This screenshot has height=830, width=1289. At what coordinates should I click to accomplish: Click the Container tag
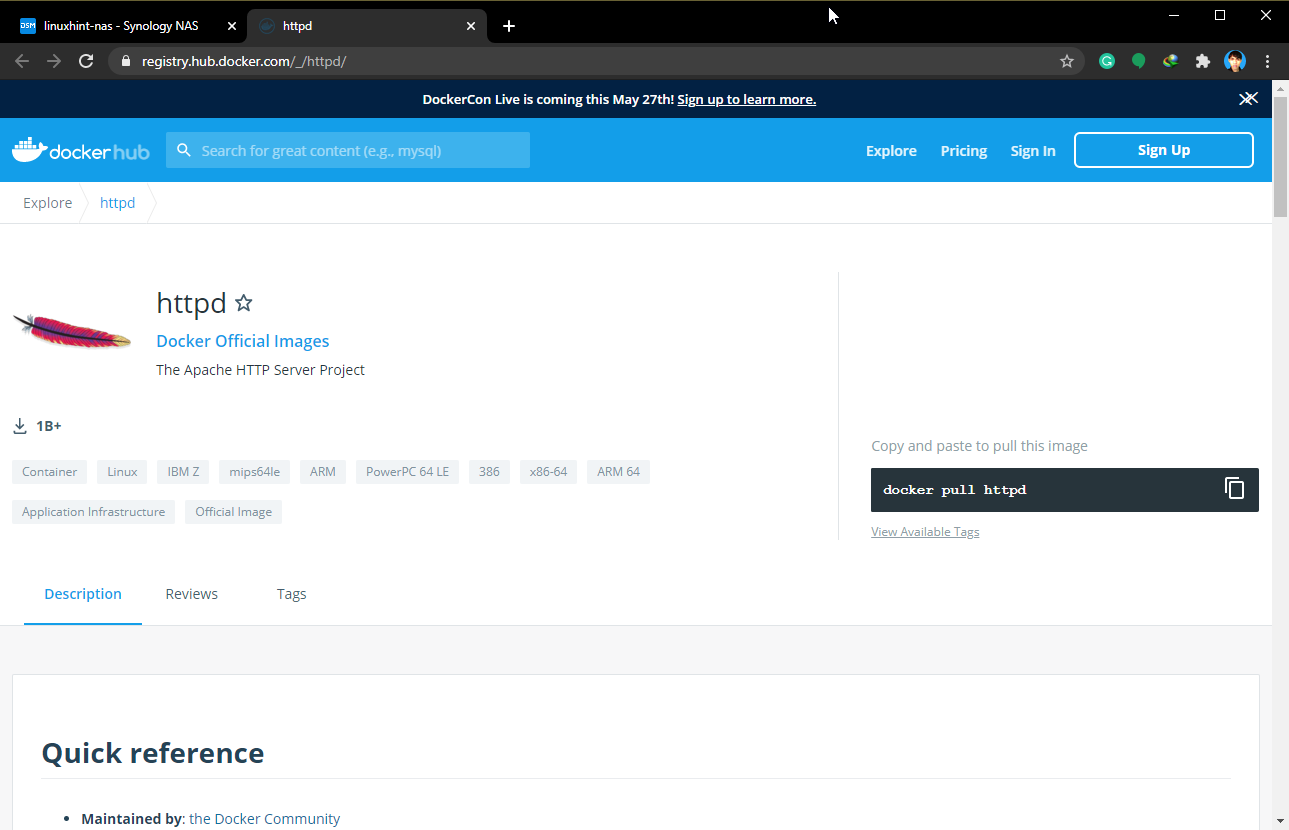point(50,472)
